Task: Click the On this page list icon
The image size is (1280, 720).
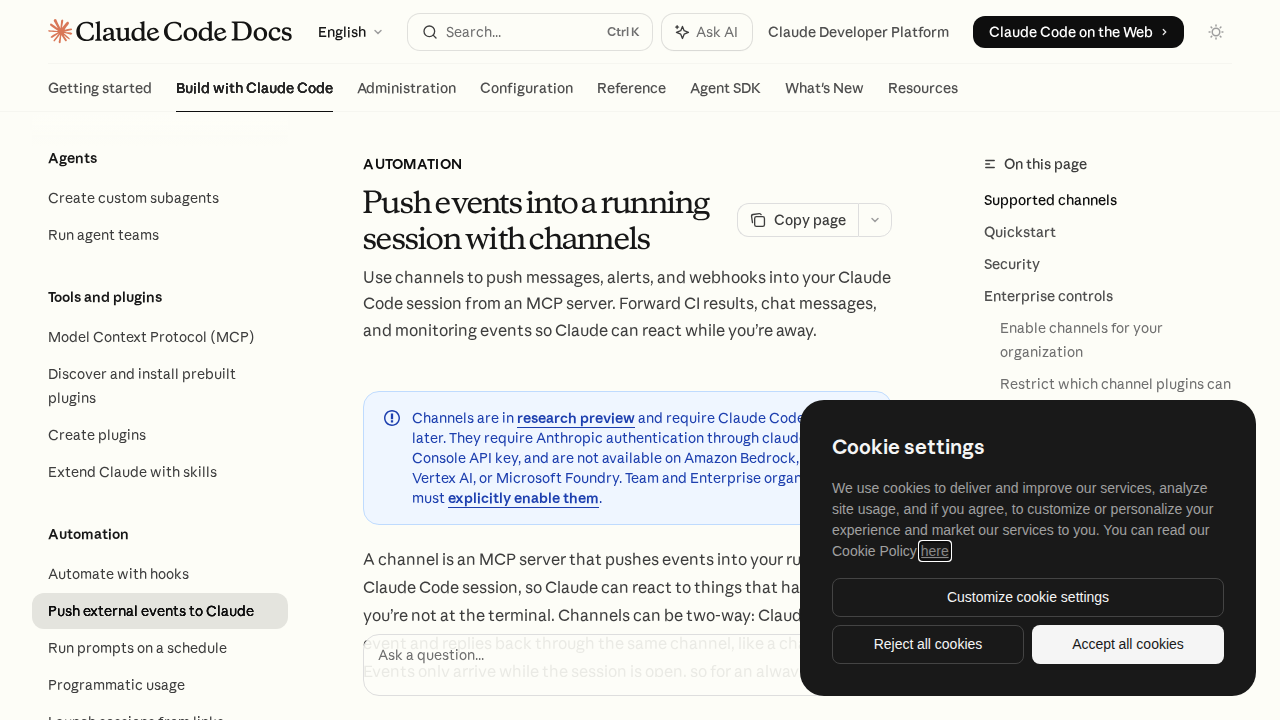Action: tap(990, 164)
